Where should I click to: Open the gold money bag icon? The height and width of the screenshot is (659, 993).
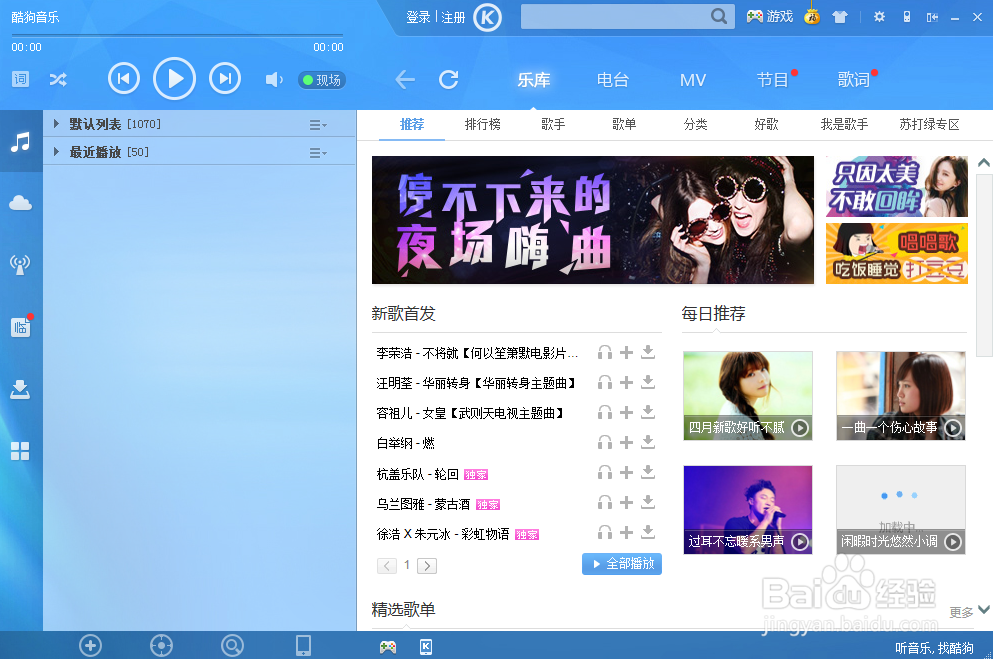[x=812, y=16]
